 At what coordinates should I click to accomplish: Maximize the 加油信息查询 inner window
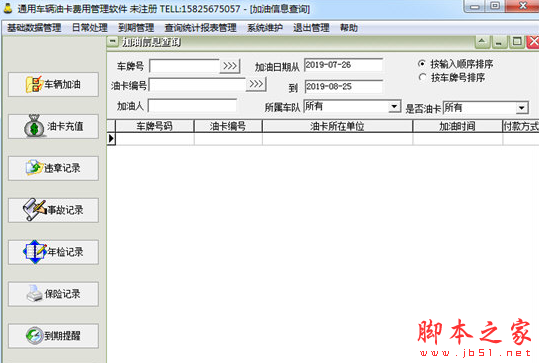pyautogui.click(x=517, y=42)
